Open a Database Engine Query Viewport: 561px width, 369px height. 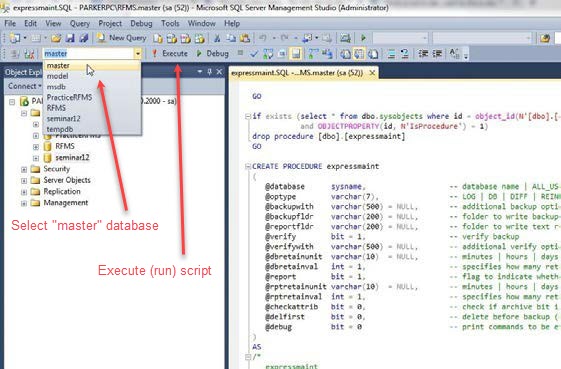(x=158, y=38)
